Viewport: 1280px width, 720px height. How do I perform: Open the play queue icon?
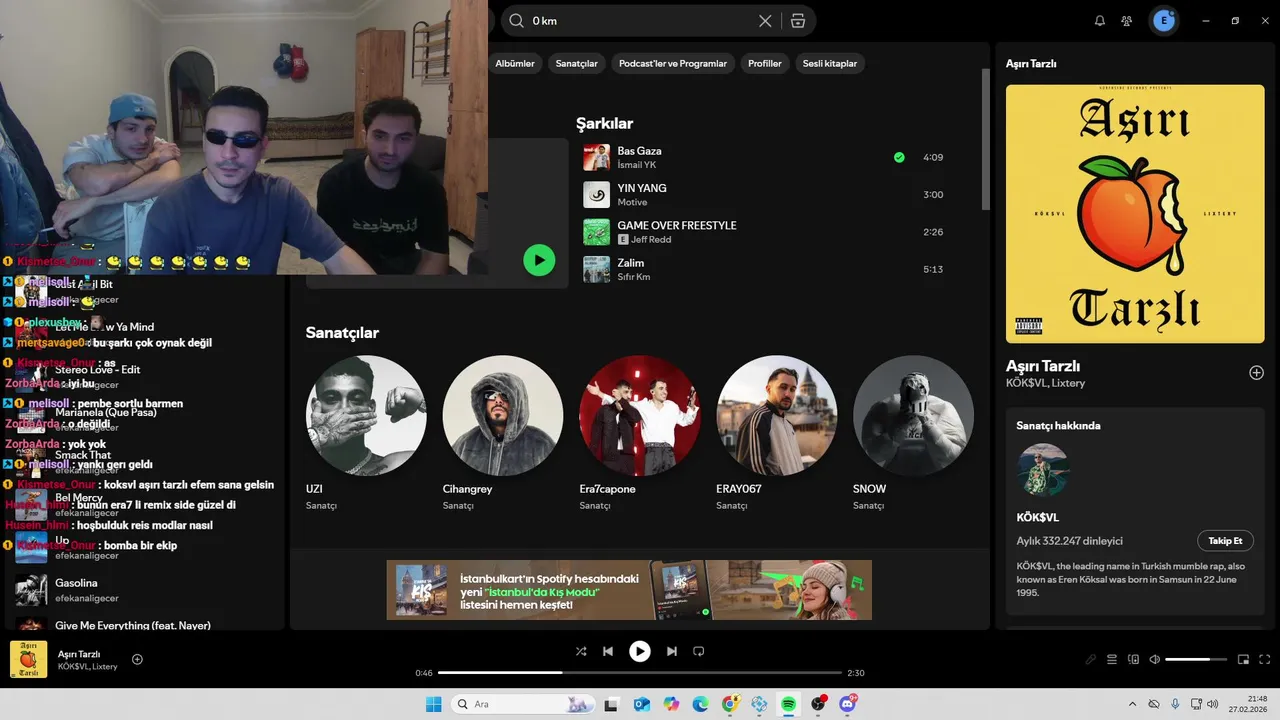pos(1112,660)
